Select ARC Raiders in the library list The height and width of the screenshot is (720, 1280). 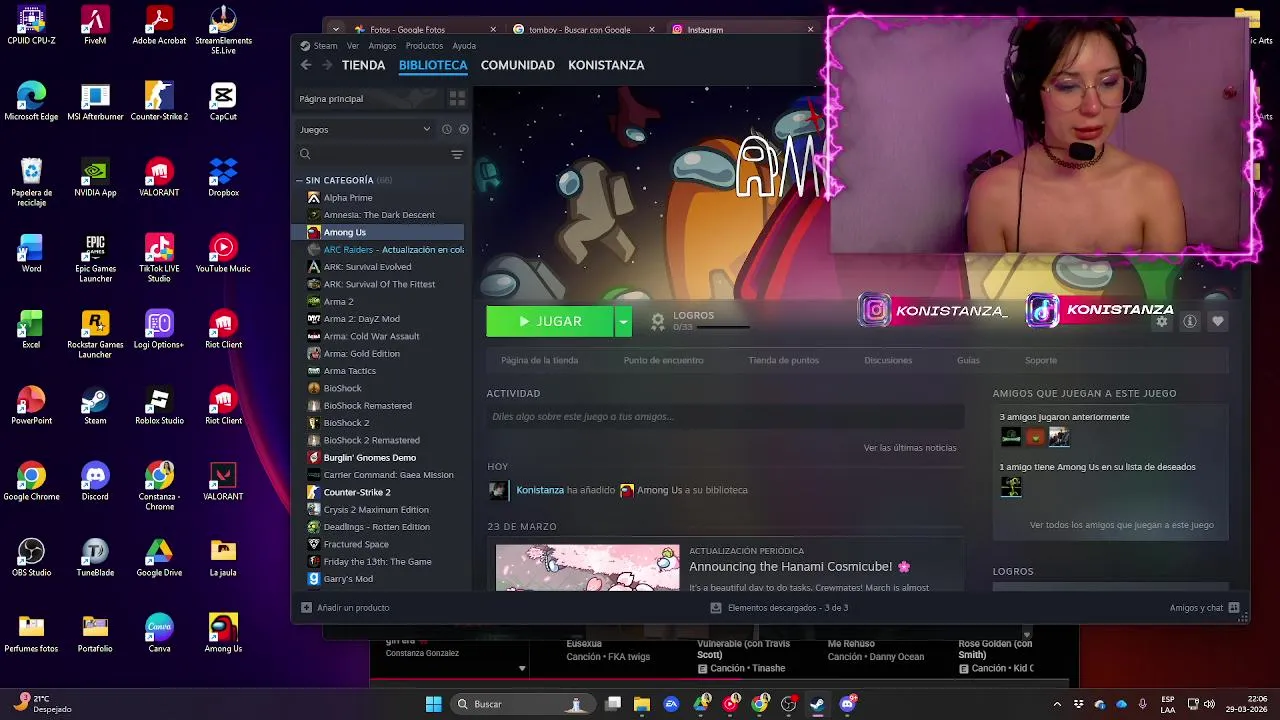386,250
